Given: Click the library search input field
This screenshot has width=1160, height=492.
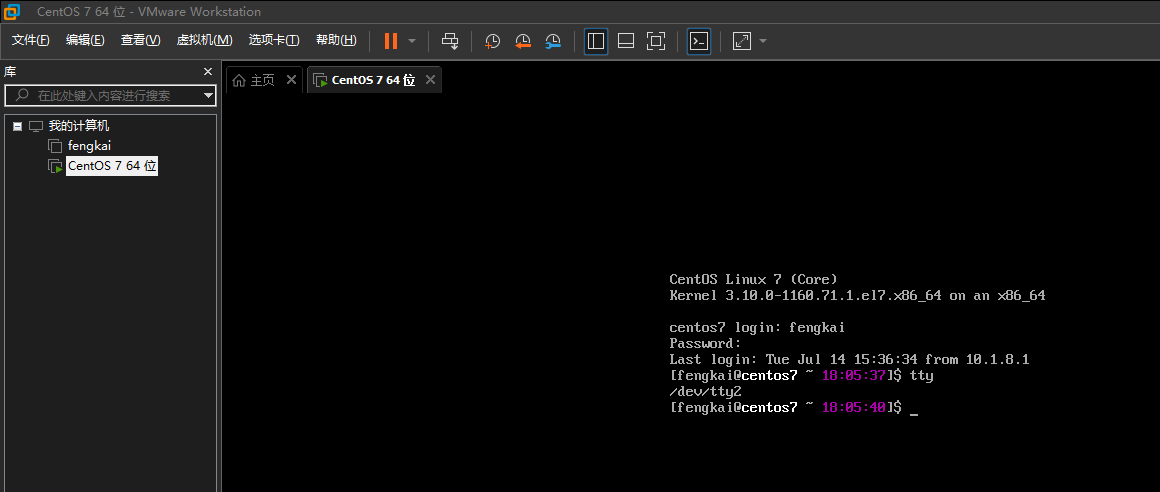Looking at the screenshot, I should [111, 95].
